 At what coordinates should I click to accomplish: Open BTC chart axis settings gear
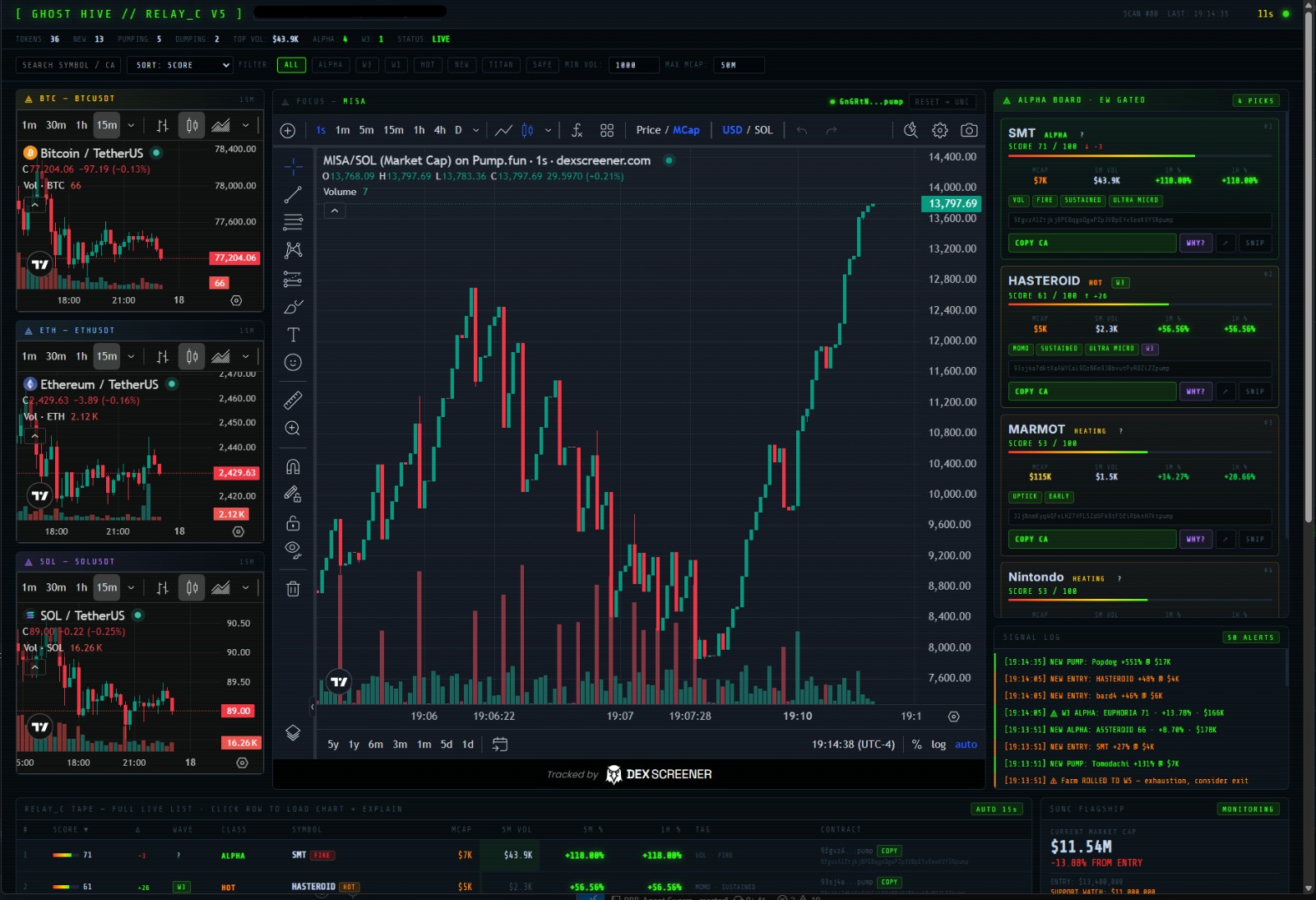point(236,300)
